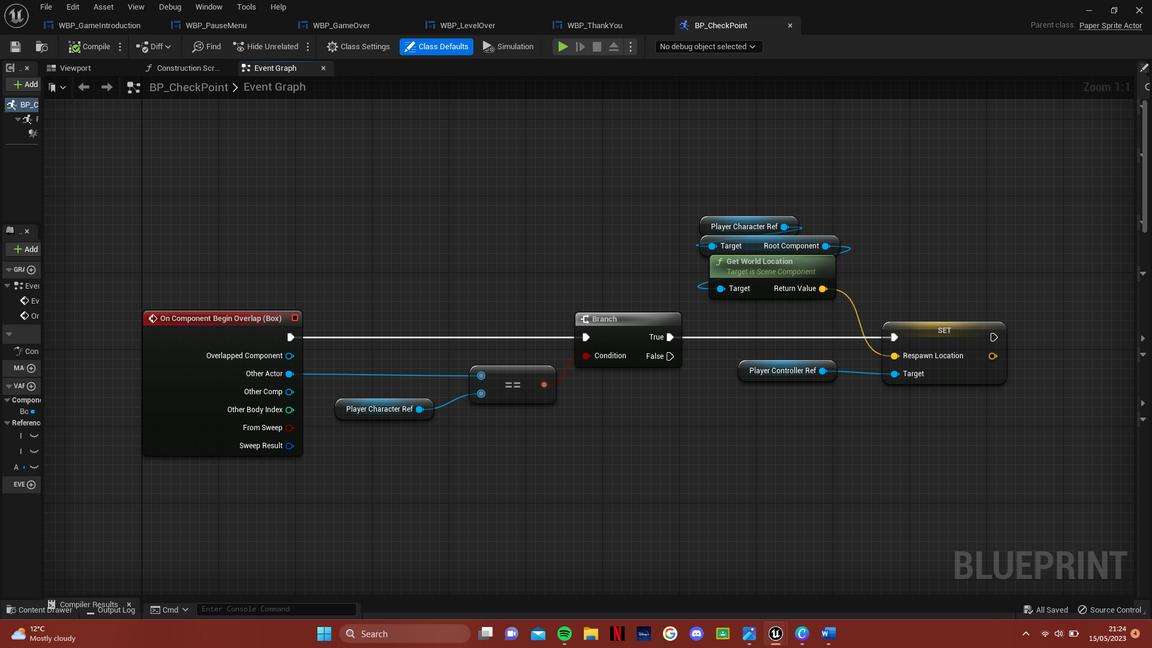Open the Viewport tab
Viewport: 1152px width, 648px height.
pos(75,68)
